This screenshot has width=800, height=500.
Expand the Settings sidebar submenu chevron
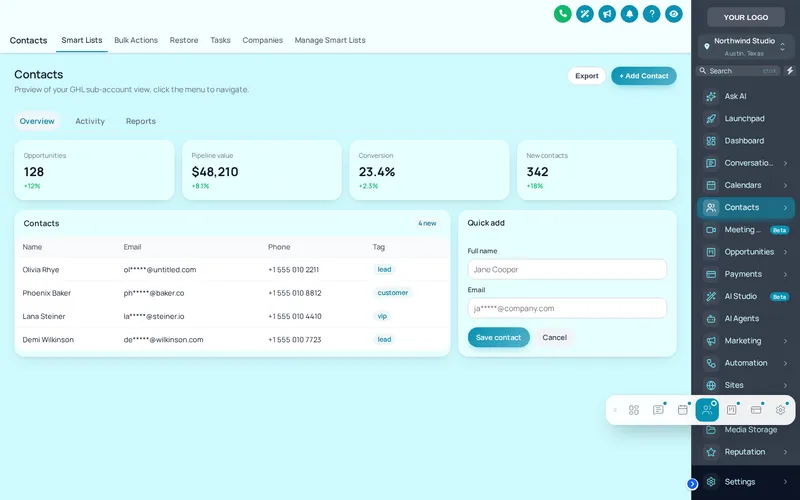click(x=785, y=482)
